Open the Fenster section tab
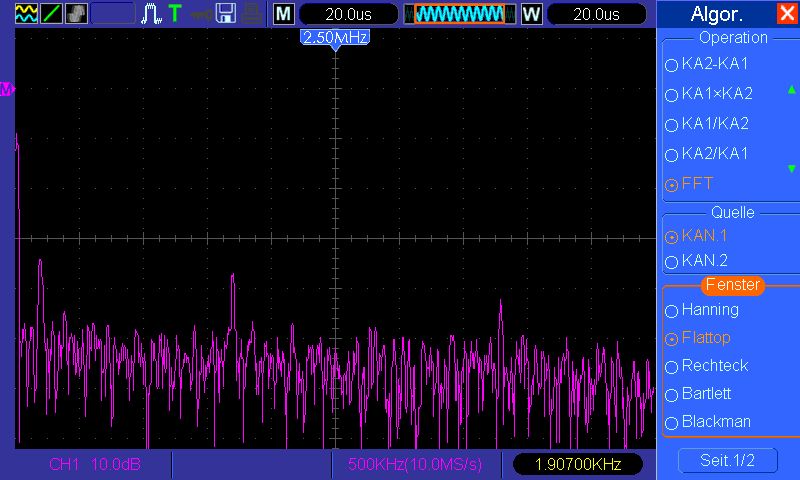Screen dimensions: 800x480 [733, 285]
